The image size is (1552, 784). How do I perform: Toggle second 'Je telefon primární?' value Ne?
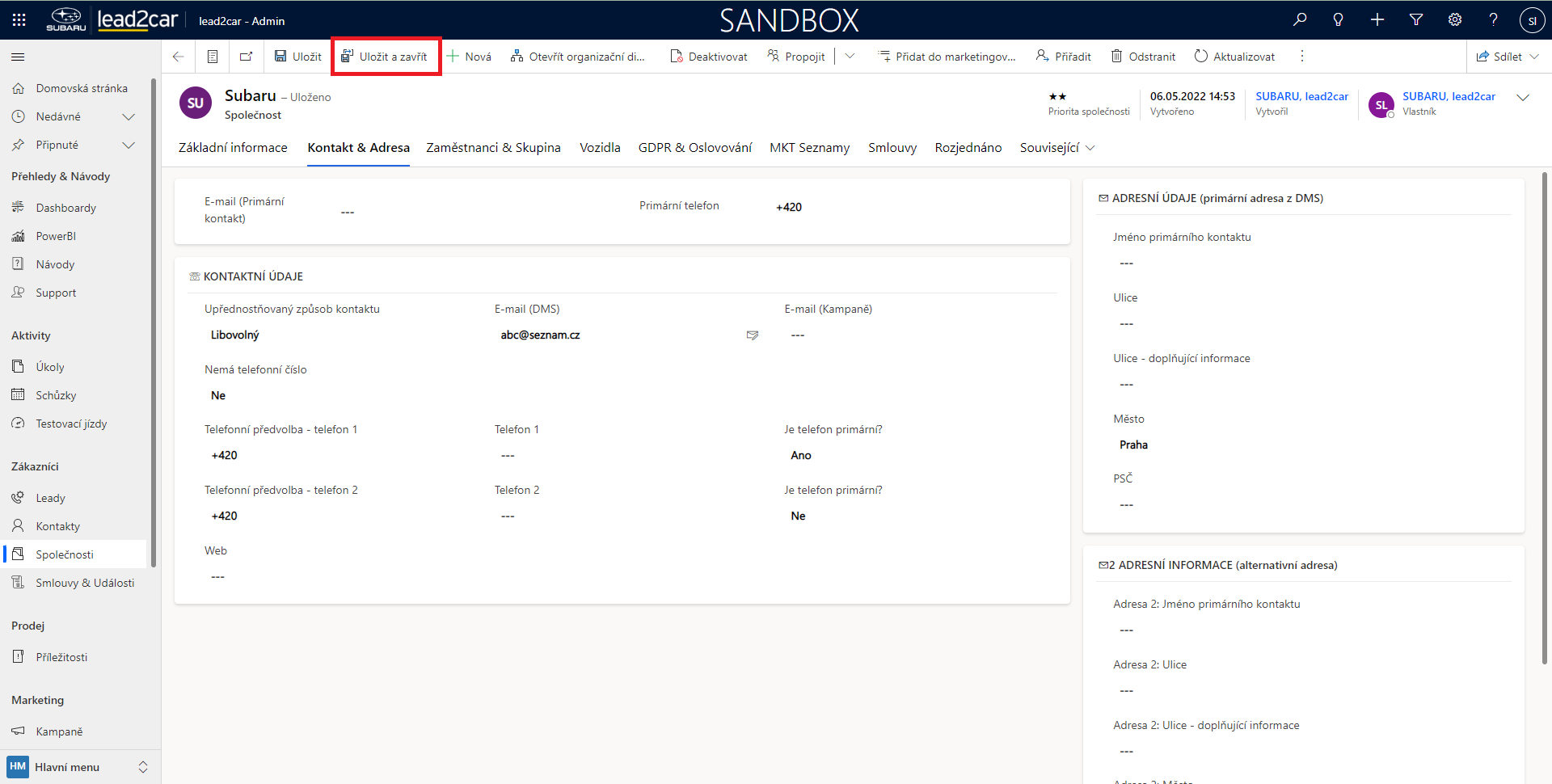[798, 516]
